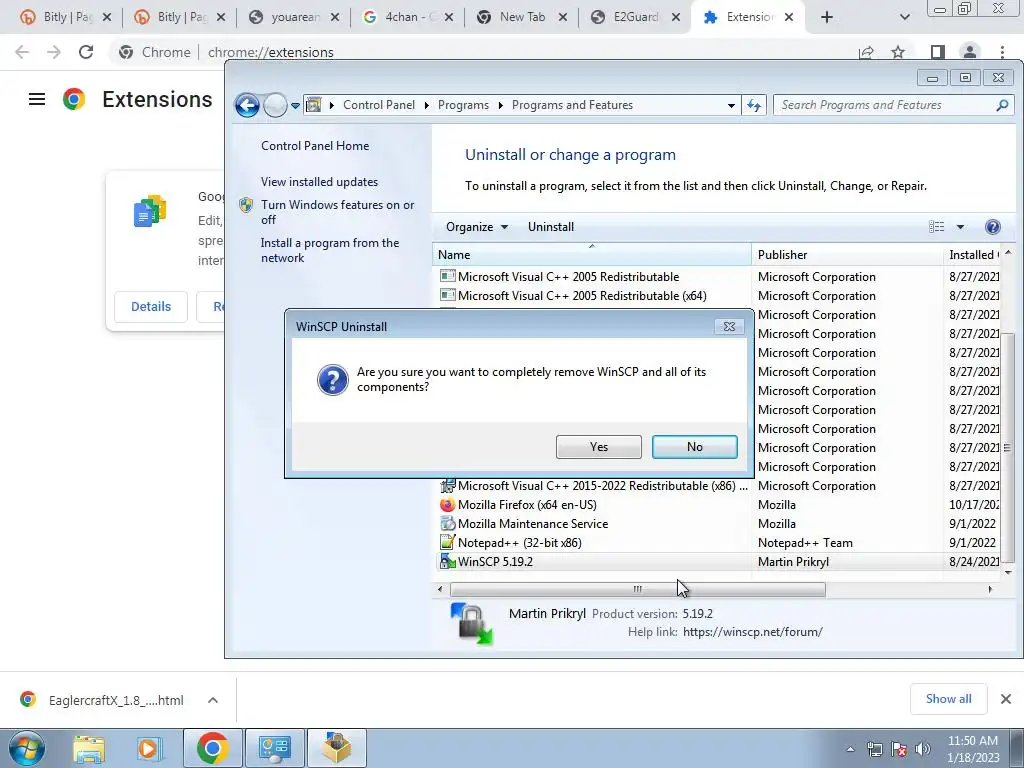
Task: Sort list by Name column header
Action: [x=592, y=255]
